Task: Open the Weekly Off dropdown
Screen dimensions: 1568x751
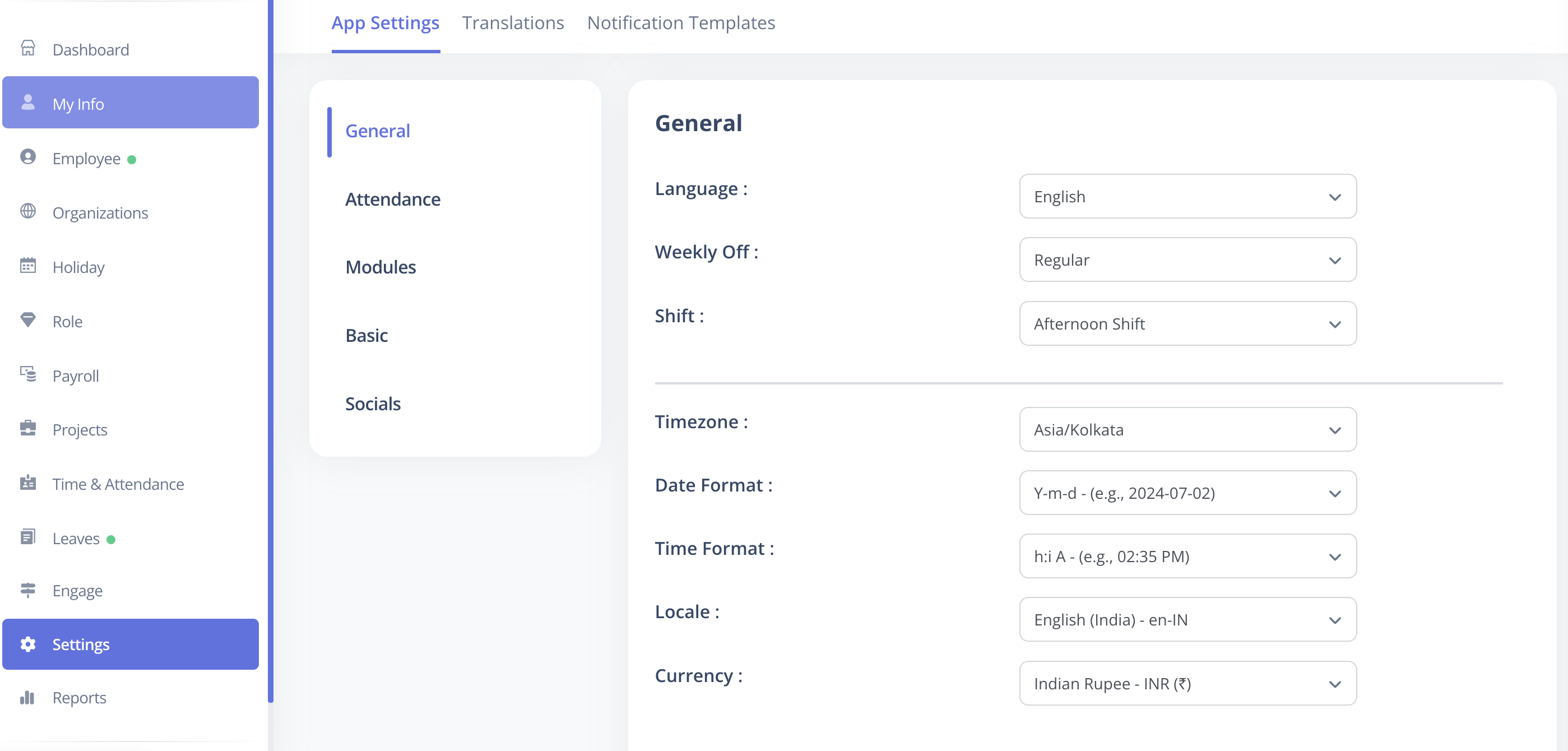Action: [x=1187, y=260]
